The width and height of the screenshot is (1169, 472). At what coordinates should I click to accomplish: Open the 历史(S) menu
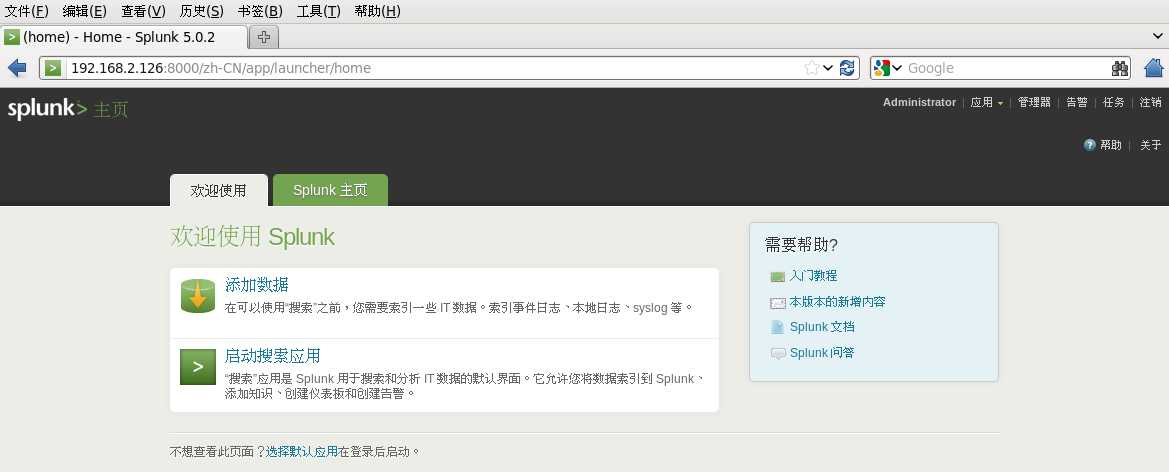click(x=201, y=11)
